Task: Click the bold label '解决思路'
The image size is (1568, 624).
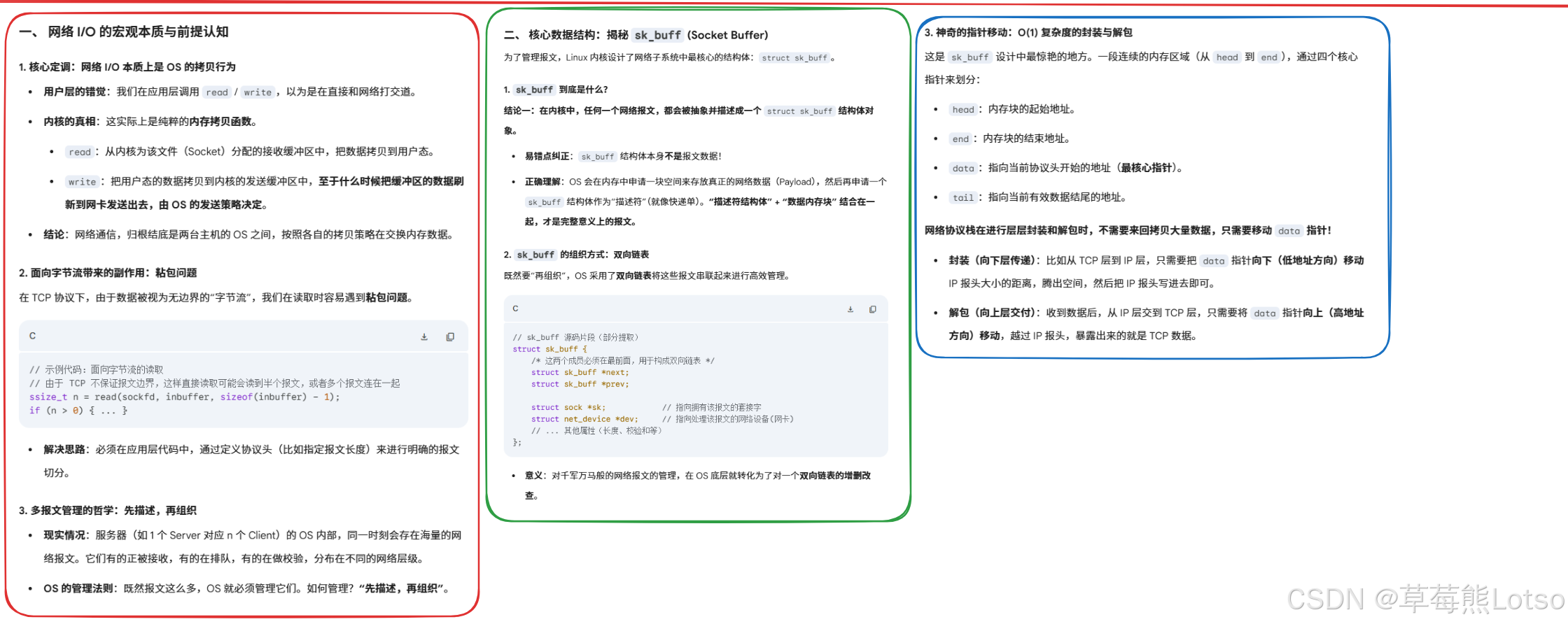Action: click(x=64, y=449)
